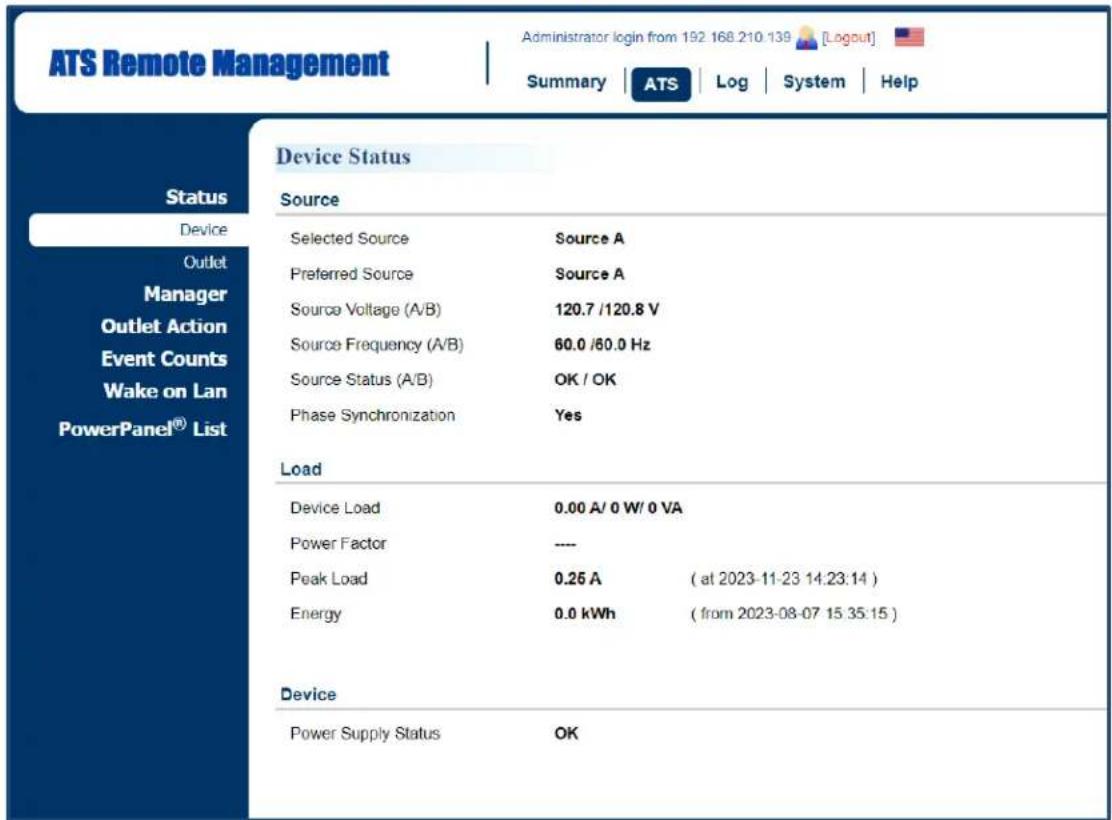Go to Outlet Action section
Image resolution: width=1112 pixels, height=820 pixels.
164,326
